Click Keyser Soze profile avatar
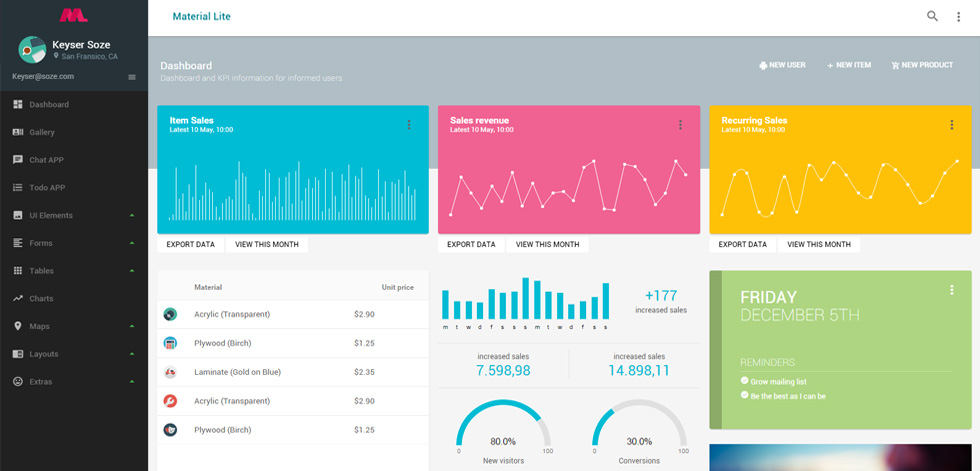The image size is (980, 471). (x=32, y=50)
